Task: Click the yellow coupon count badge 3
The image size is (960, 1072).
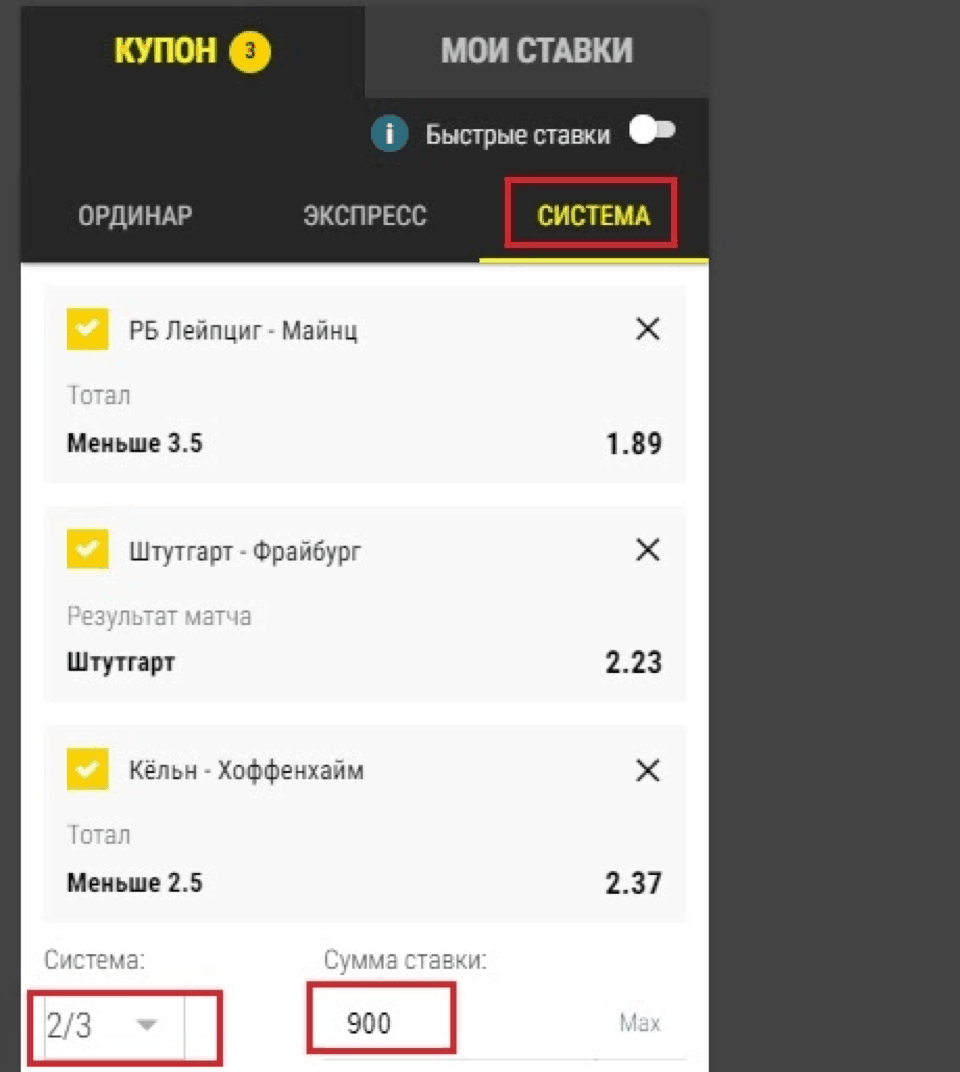Action: (250, 51)
